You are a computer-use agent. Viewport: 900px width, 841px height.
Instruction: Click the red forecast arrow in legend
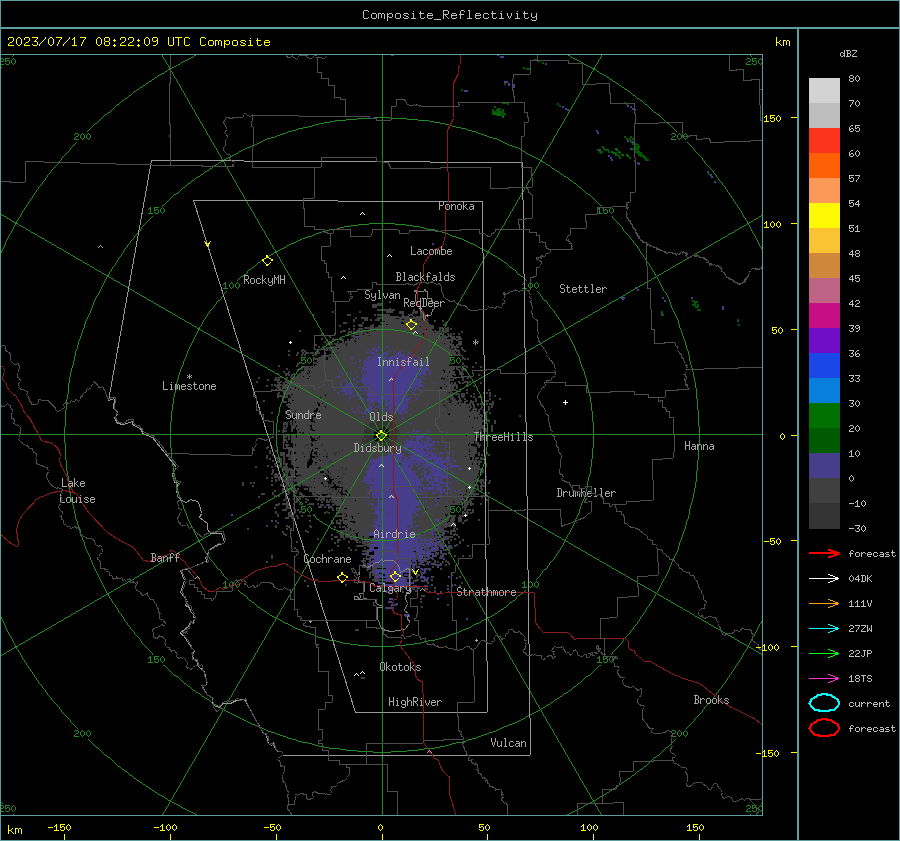pos(824,553)
